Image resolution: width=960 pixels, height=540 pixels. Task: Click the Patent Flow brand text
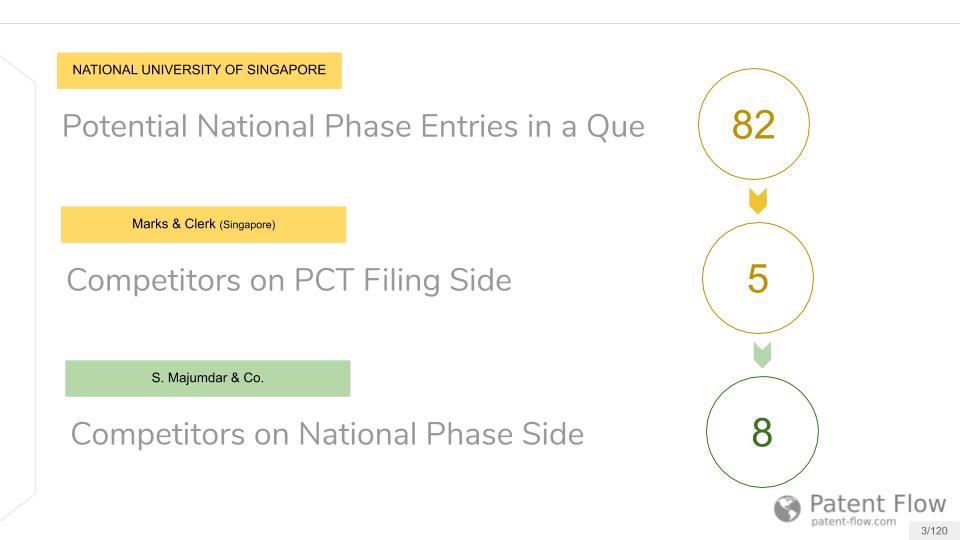click(878, 504)
